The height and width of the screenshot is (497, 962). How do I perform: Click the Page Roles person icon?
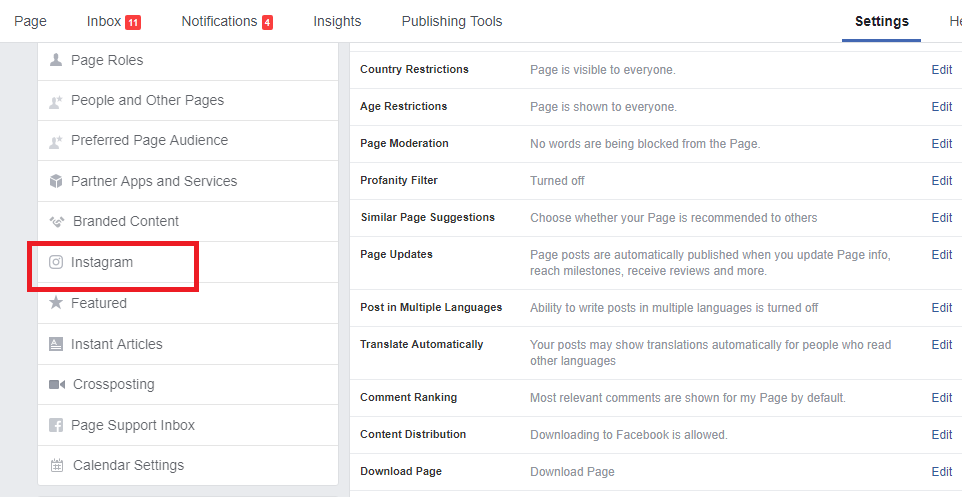pyautogui.click(x=56, y=60)
